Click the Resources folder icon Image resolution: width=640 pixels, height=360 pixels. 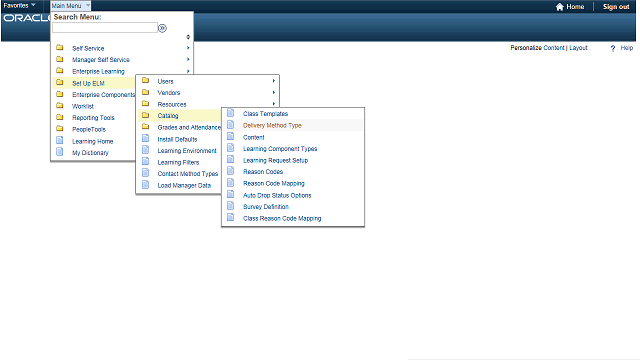pyautogui.click(x=145, y=104)
